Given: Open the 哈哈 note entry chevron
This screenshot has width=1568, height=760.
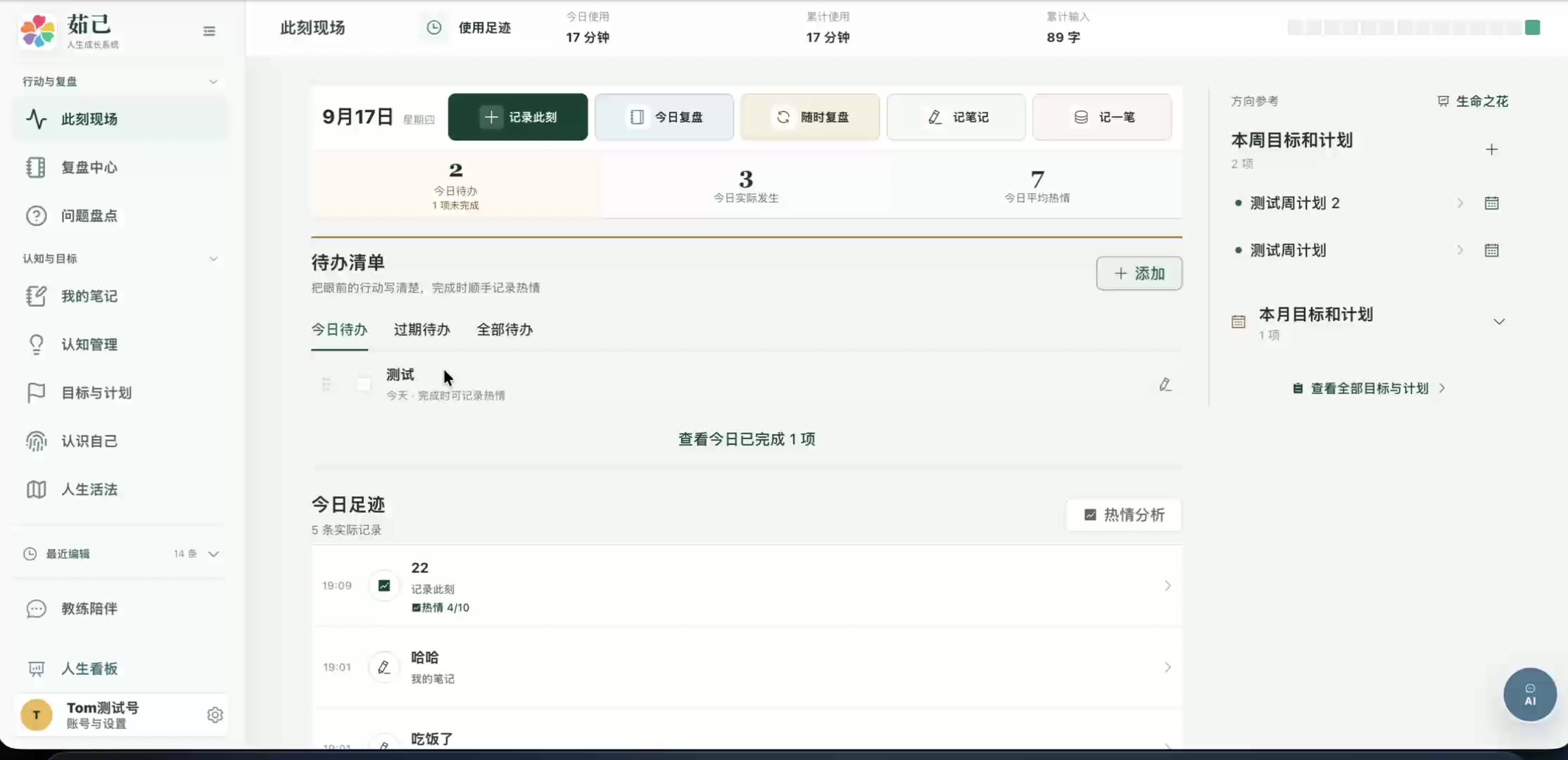Looking at the screenshot, I should (x=1168, y=667).
